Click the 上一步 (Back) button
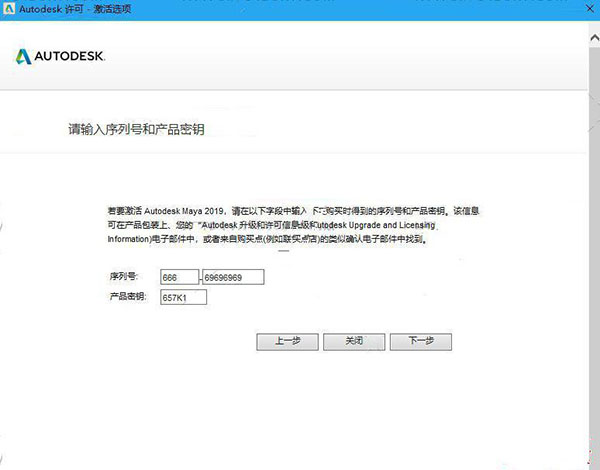 pos(287,341)
